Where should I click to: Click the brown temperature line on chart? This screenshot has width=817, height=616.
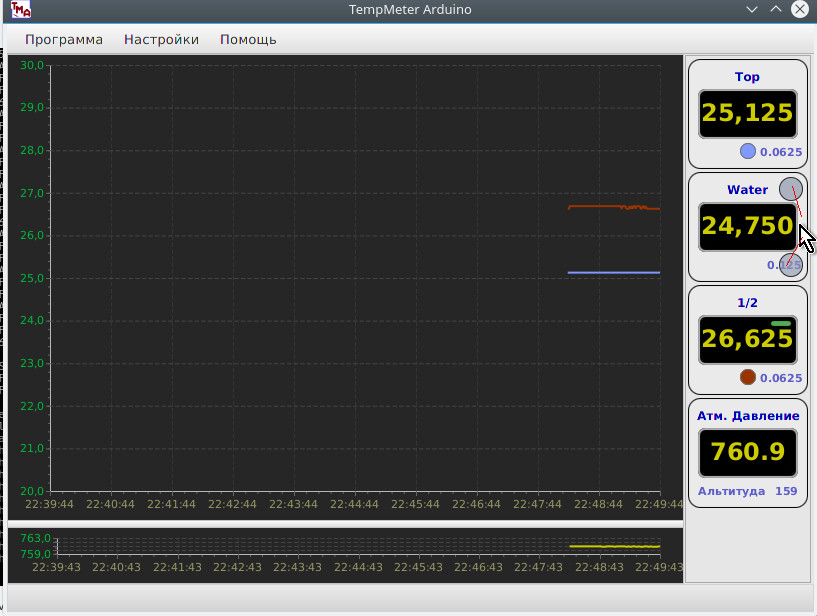point(614,207)
